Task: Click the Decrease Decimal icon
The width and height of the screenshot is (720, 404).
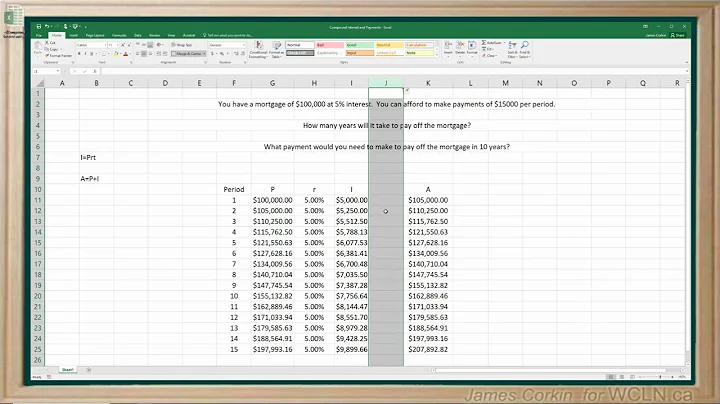Action: [242, 54]
